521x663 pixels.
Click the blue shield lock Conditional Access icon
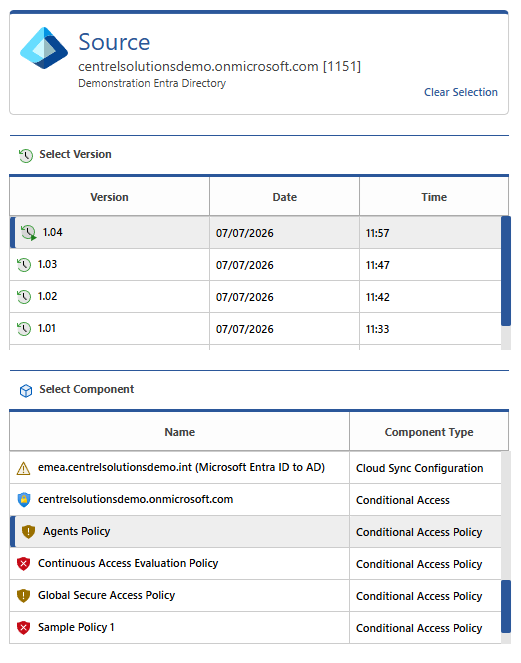click(x=24, y=499)
